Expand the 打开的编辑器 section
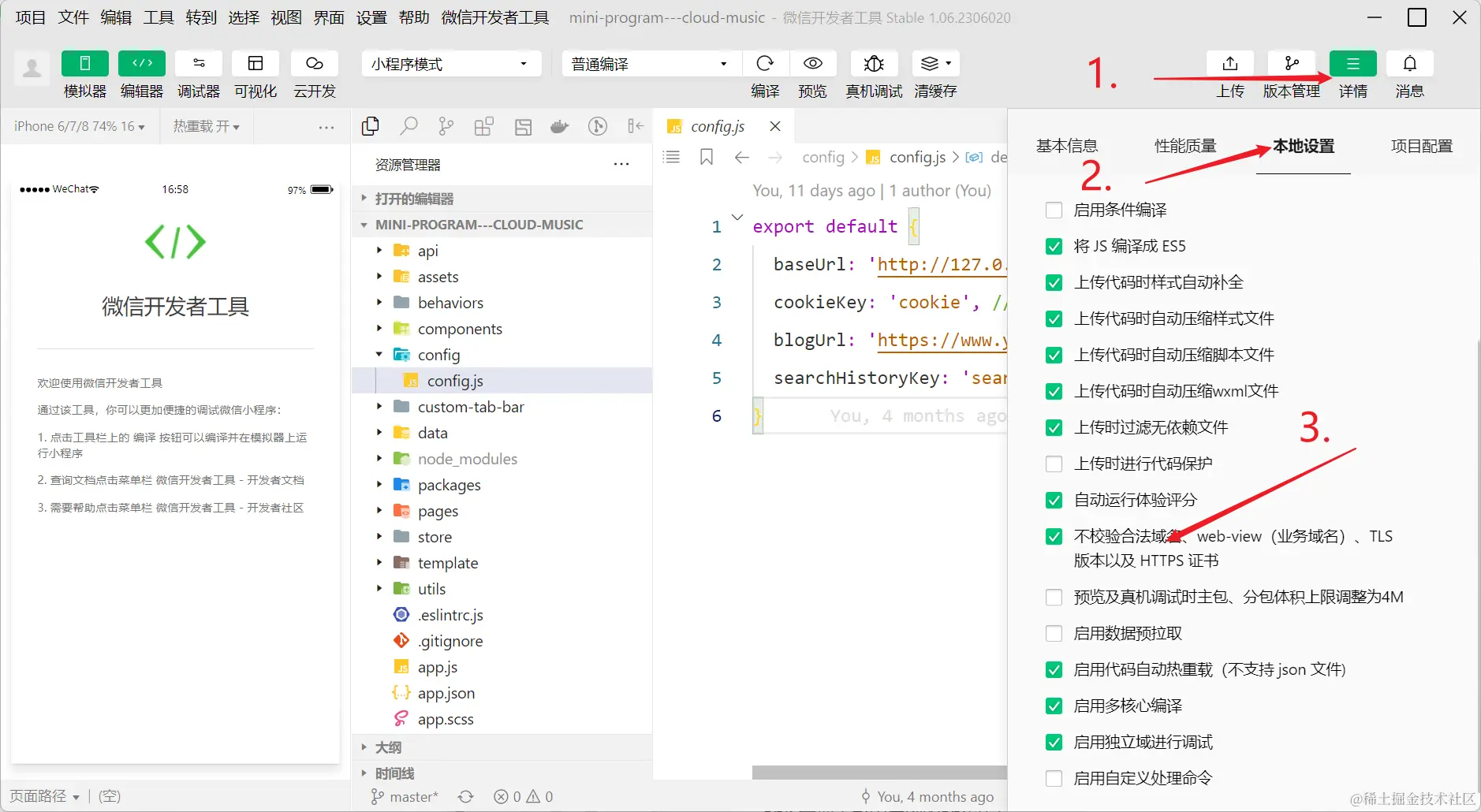The image size is (1481, 812). (502, 199)
